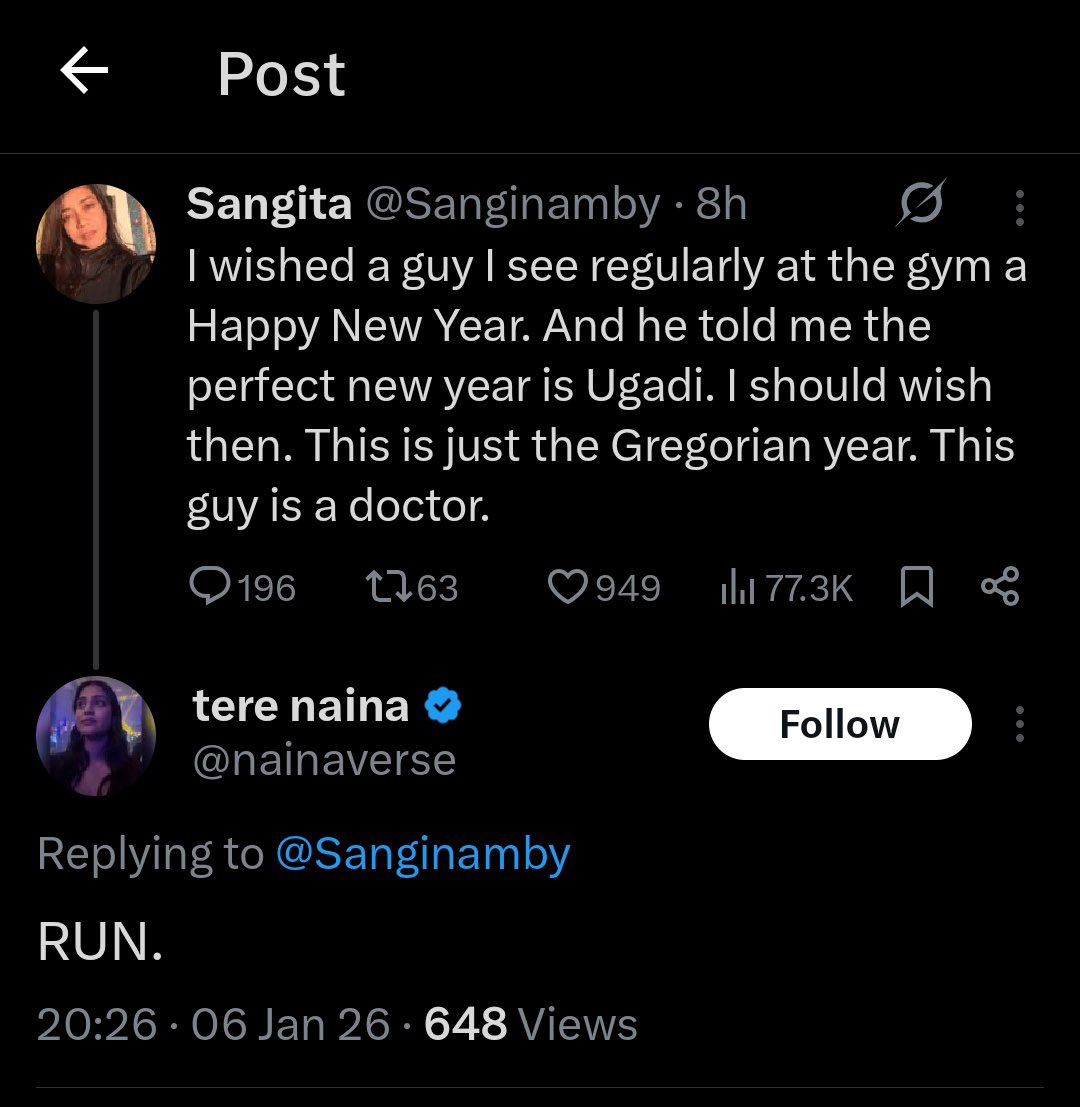Bookmark Sangita's post

[x=917, y=587]
